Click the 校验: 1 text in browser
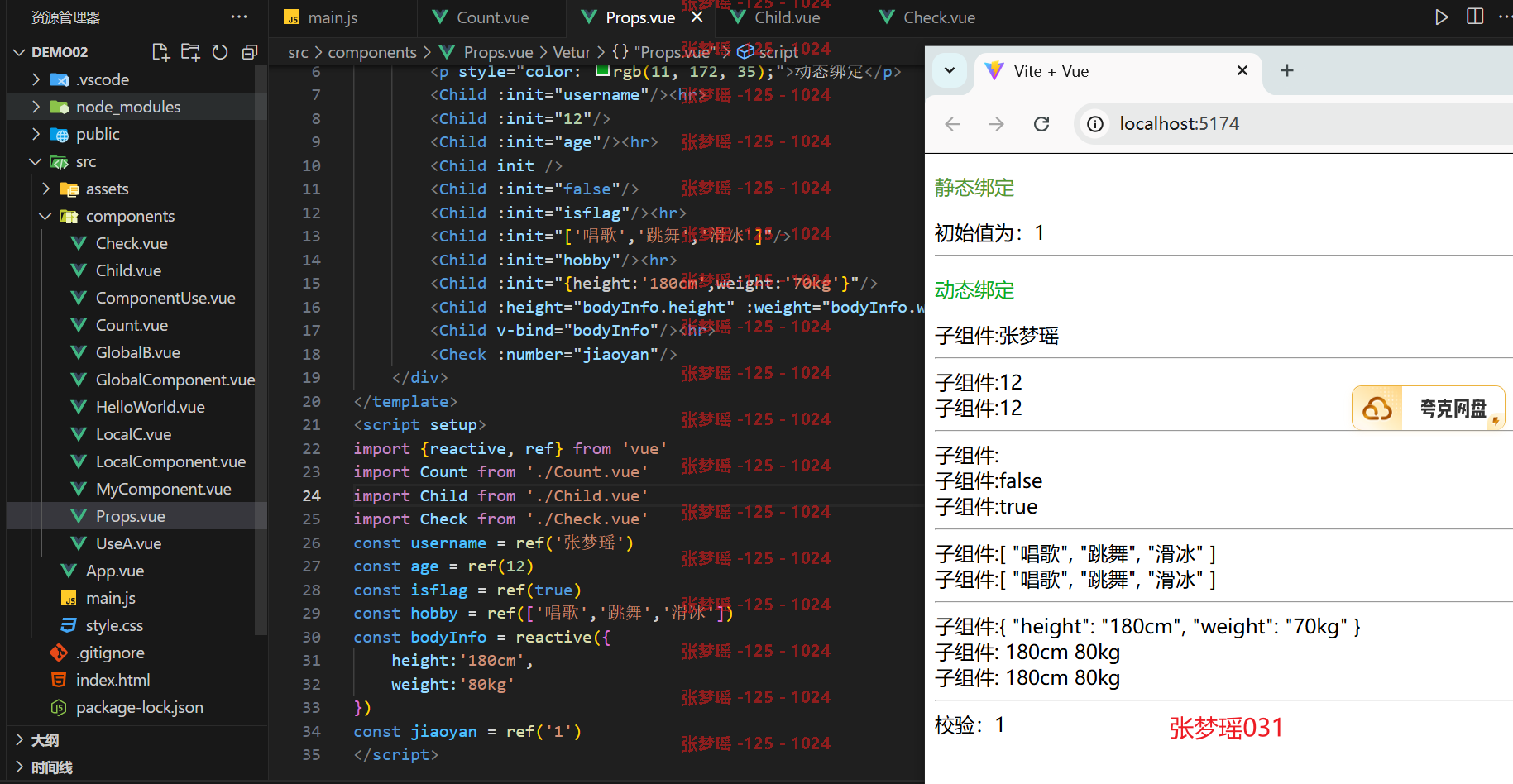Screen dimensions: 1513x784 [x=970, y=725]
